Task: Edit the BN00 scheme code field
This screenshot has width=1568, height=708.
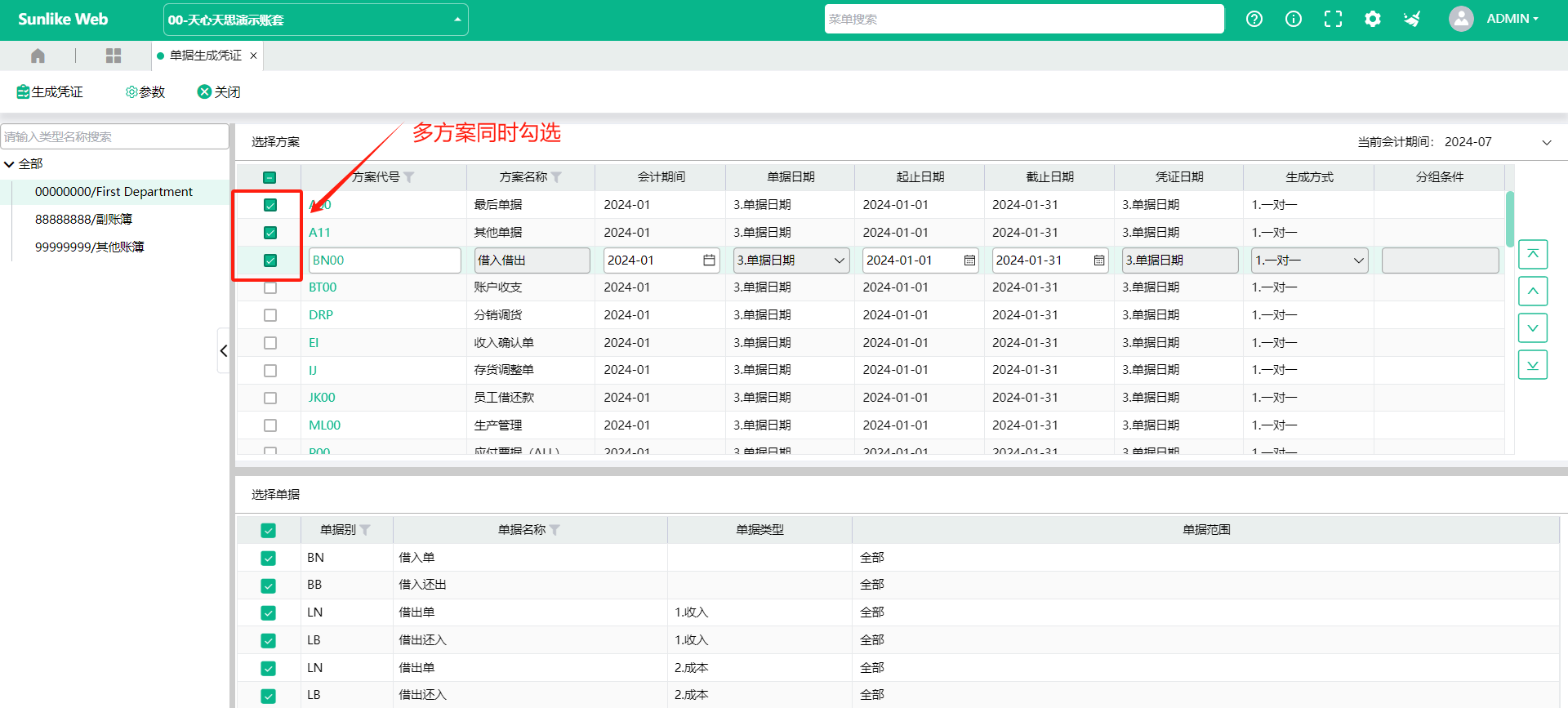Action: 385,260
